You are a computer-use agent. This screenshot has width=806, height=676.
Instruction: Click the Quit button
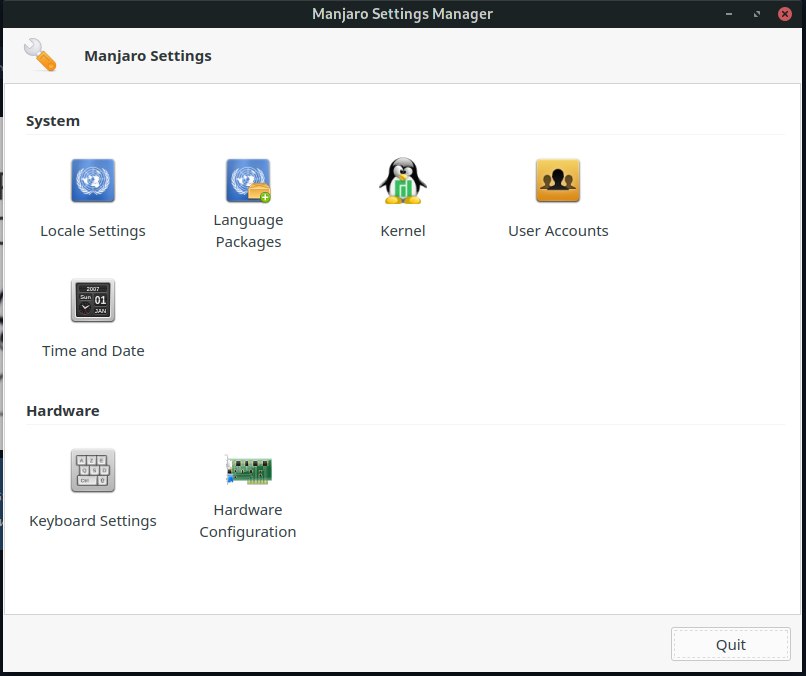pos(730,644)
